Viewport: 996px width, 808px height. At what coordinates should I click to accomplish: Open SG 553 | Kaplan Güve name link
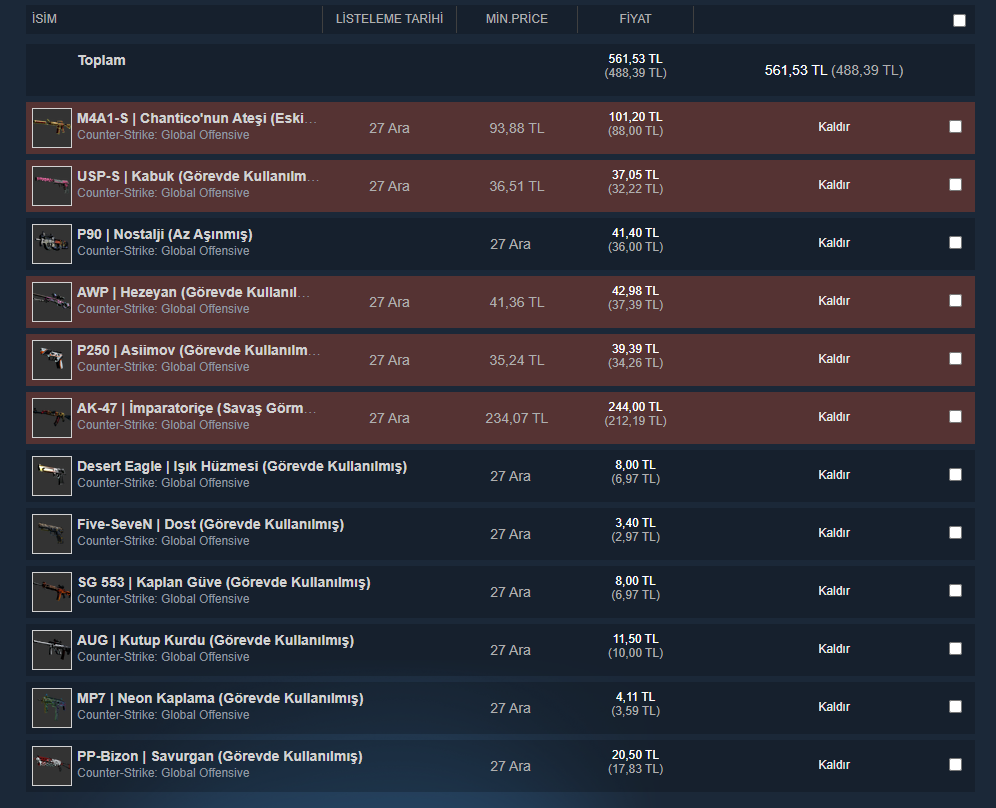pos(224,582)
